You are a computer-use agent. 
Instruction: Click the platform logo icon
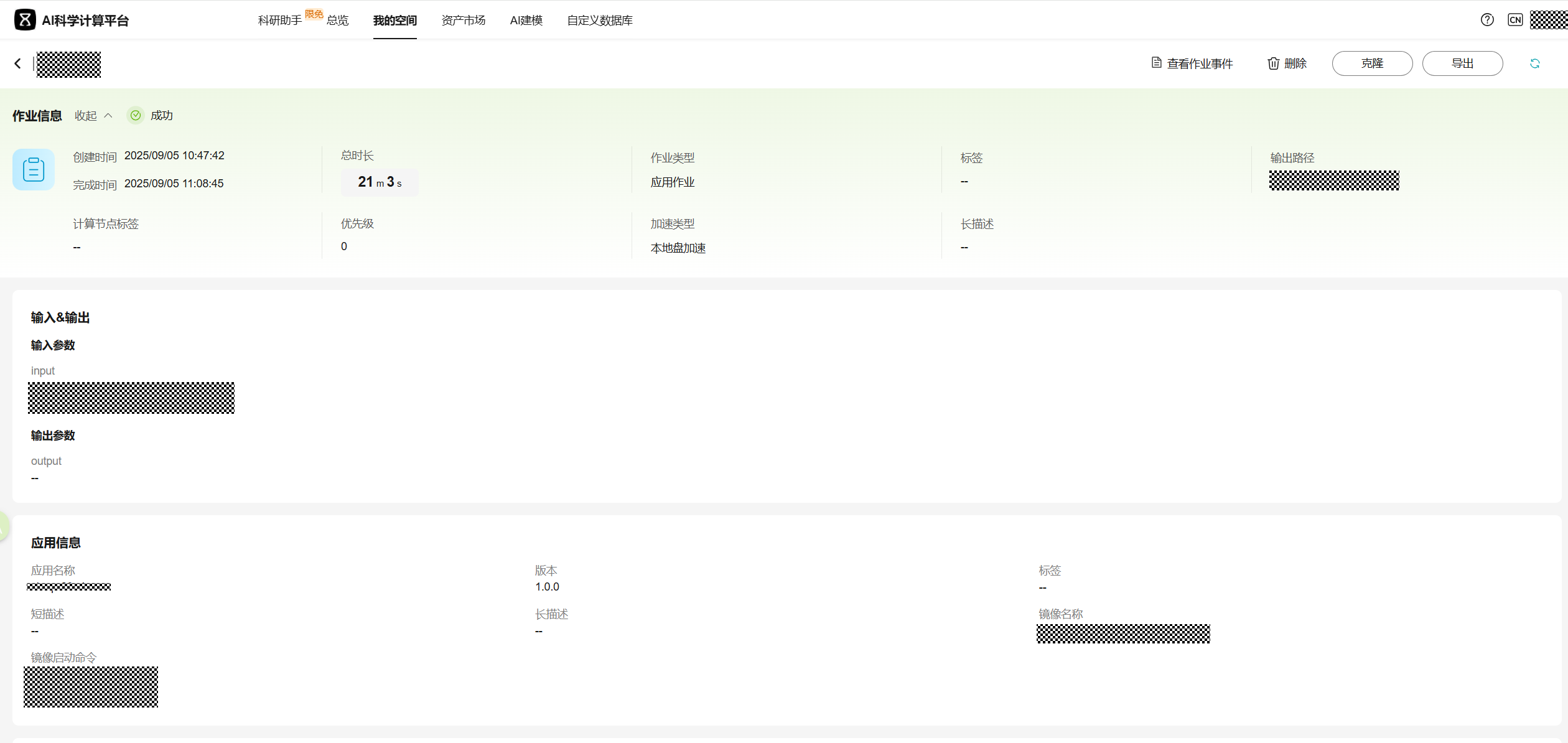pyautogui.click(x=25, y=20)
